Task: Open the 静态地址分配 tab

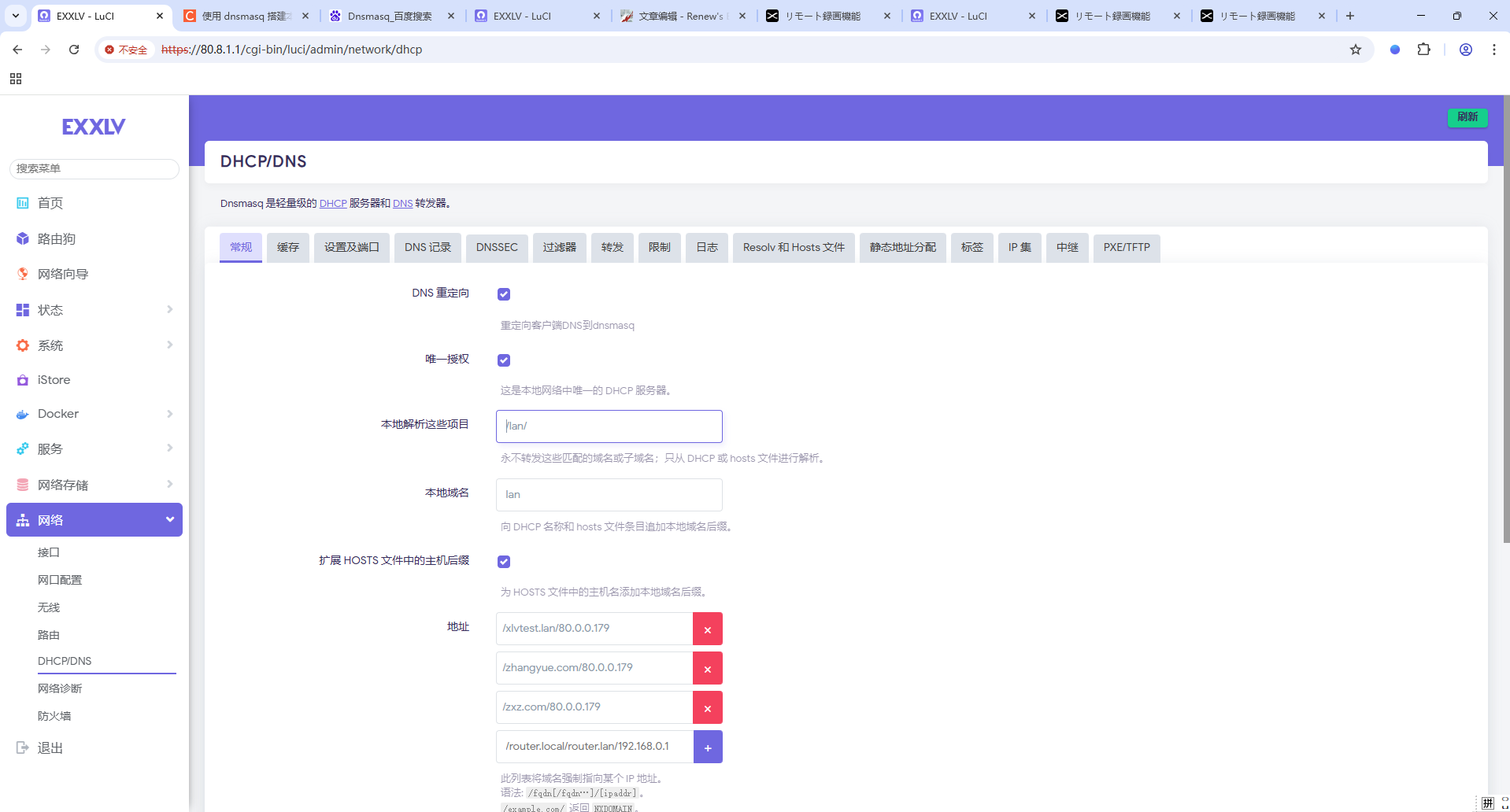Action: click(x=902, y=247)
